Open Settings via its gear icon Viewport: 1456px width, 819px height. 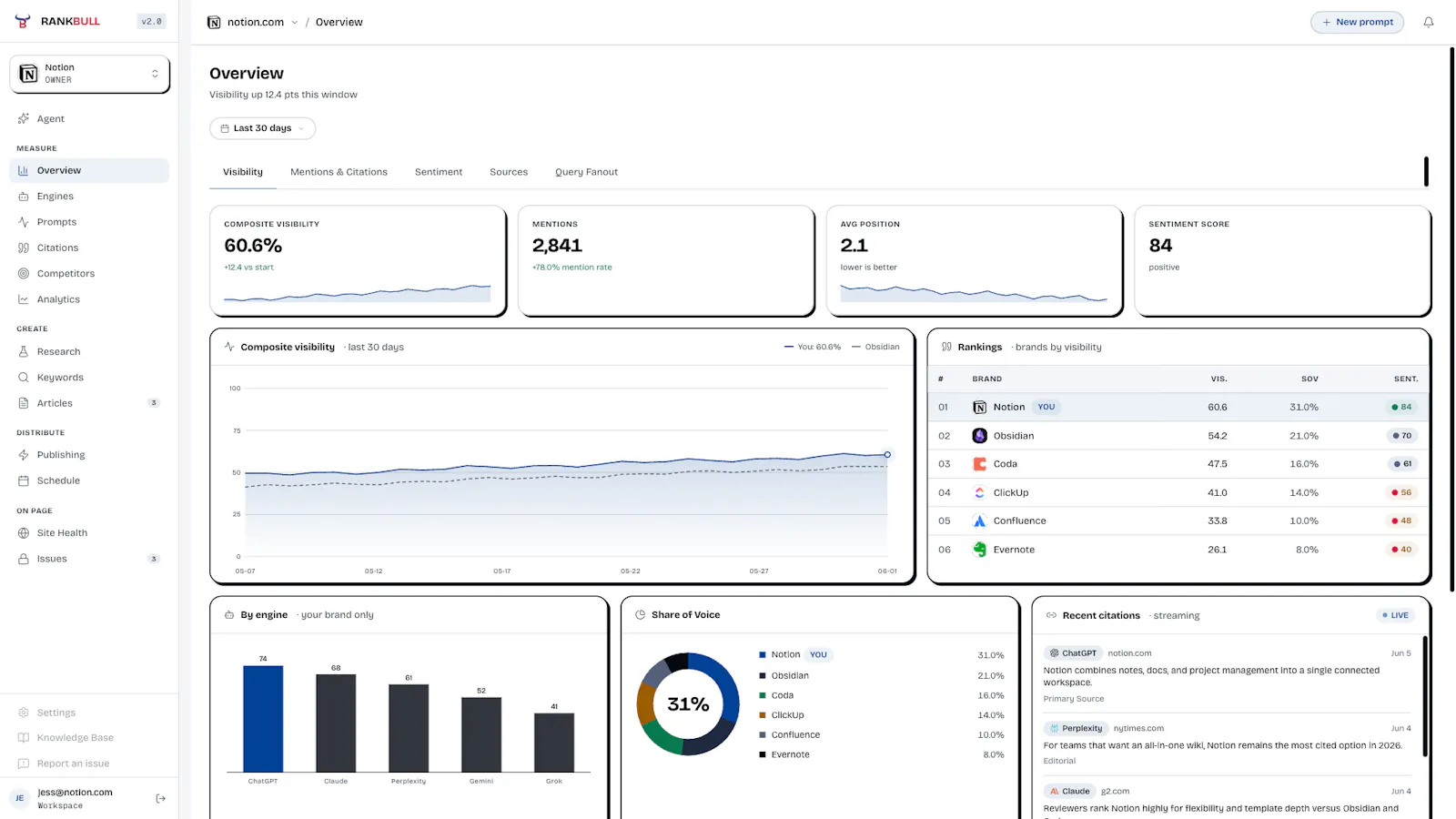click(24, 713)
